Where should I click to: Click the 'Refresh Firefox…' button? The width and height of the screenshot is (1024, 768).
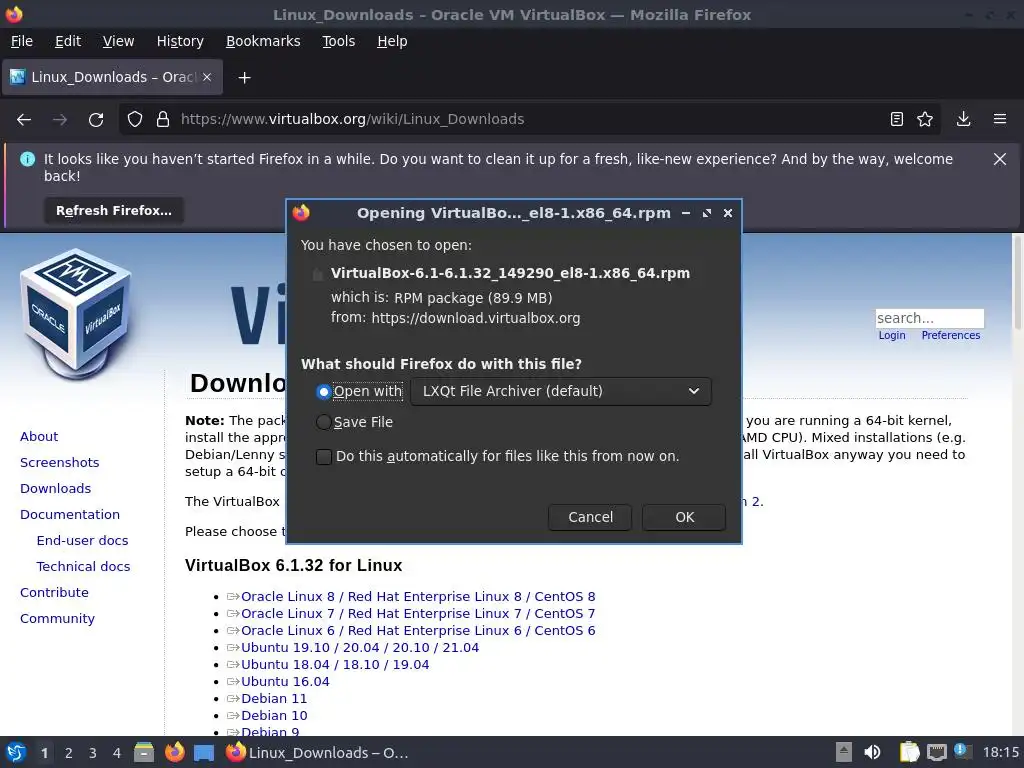point(114,211)
